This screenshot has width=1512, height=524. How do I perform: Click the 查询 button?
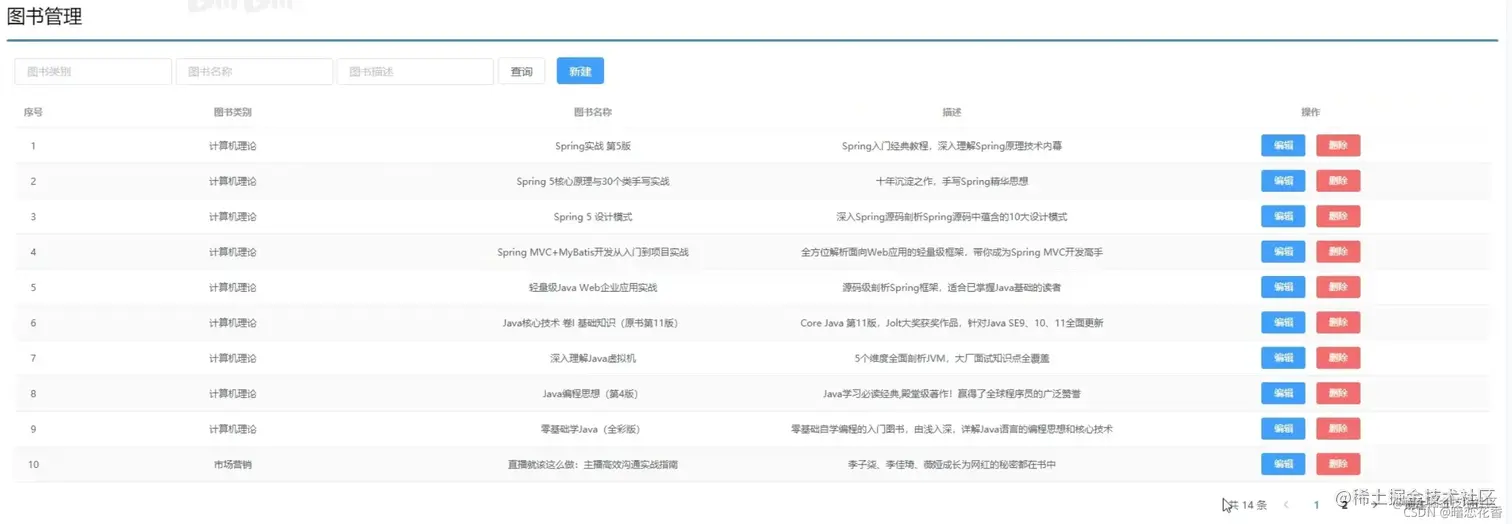tap(521, 71)
